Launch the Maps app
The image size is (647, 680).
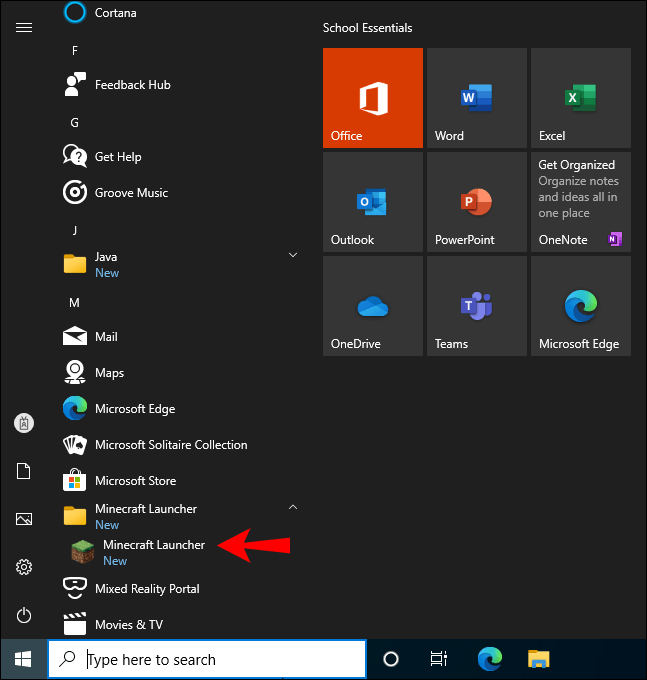tap(180, 373)
